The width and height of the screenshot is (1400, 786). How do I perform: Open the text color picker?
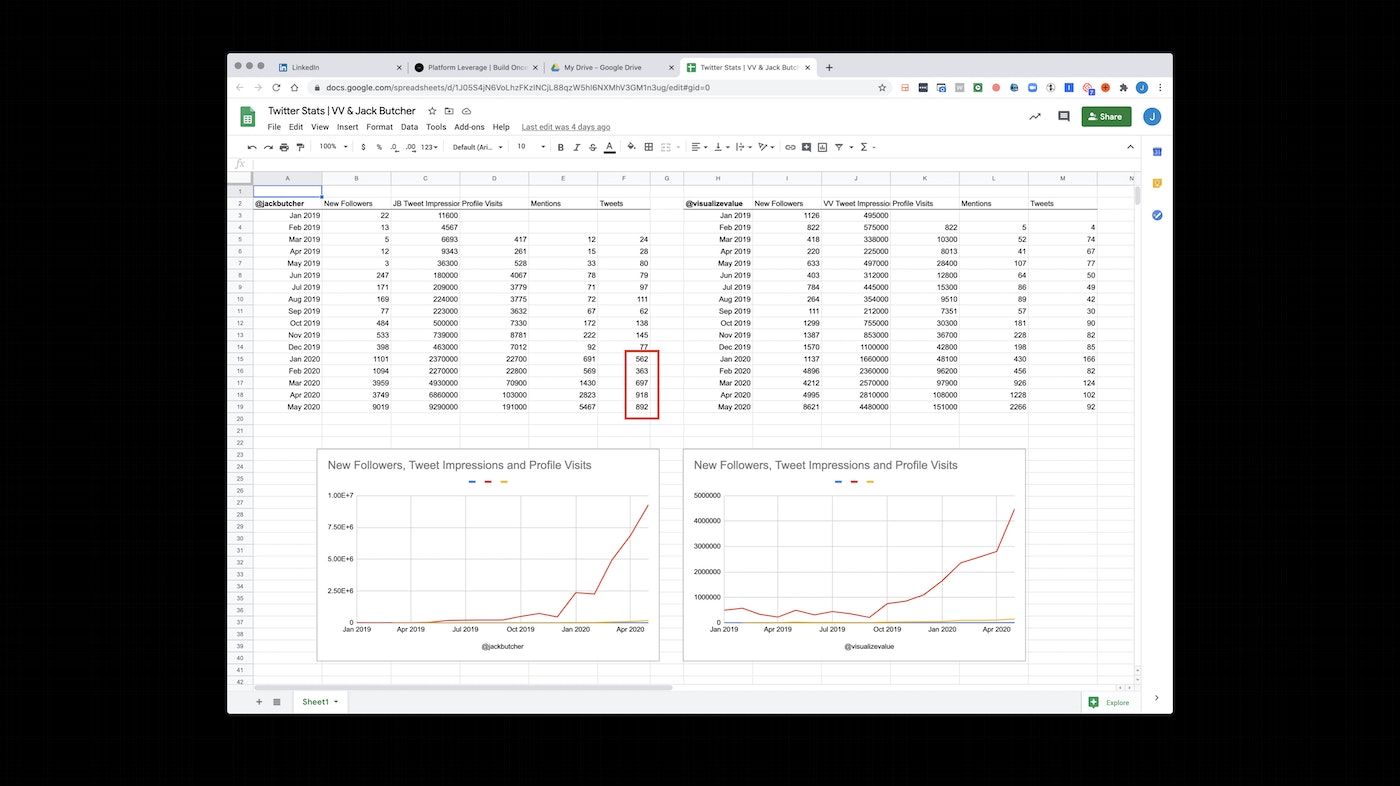[x=609, y=147]
